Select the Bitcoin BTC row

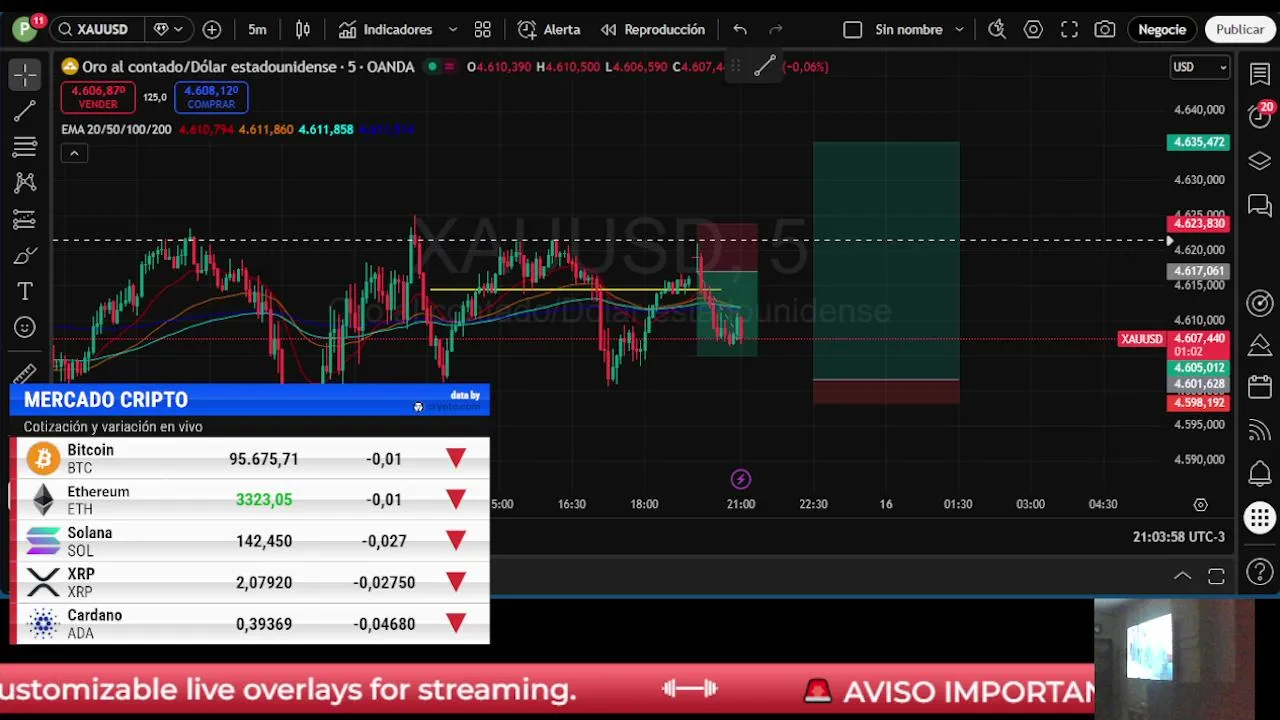250,459
